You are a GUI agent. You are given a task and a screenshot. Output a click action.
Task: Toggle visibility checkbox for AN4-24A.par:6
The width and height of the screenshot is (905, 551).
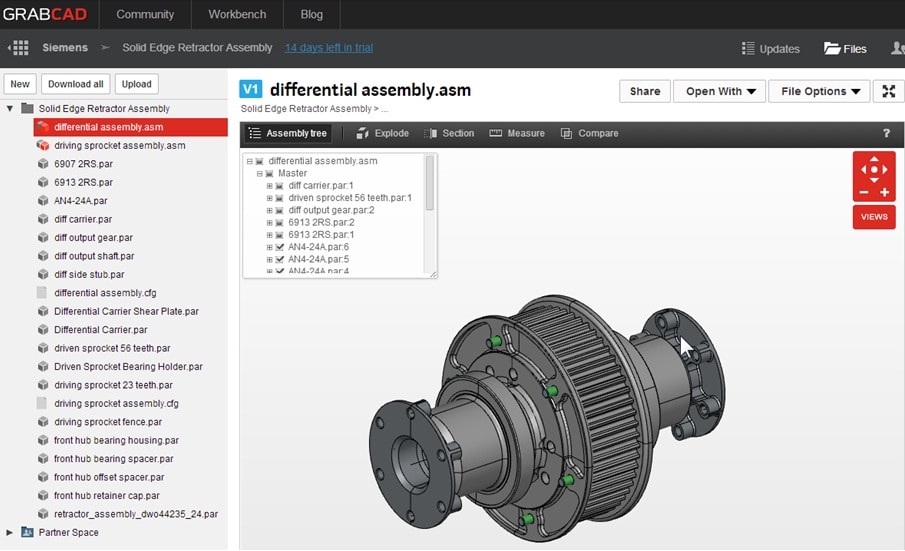pyautogui.click(x=279, y=247)
